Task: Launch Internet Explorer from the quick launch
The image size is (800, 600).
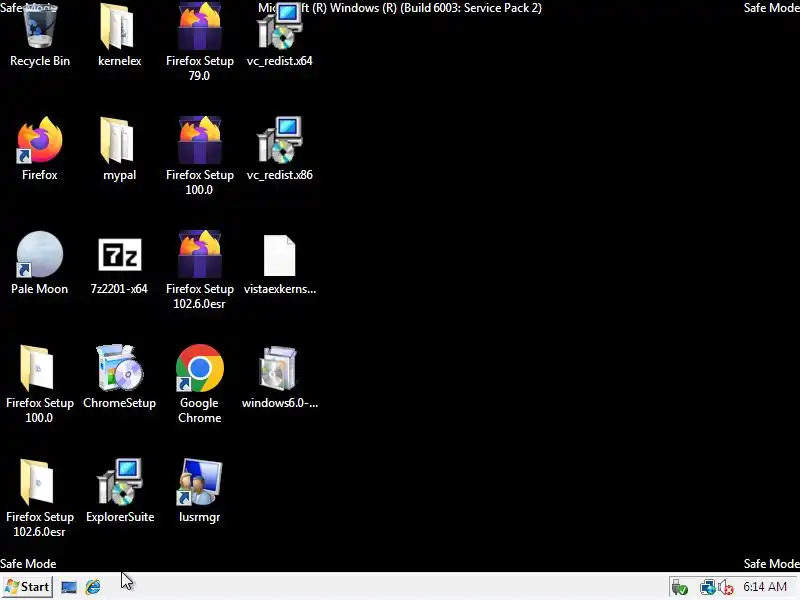Action: click(93, 587)
